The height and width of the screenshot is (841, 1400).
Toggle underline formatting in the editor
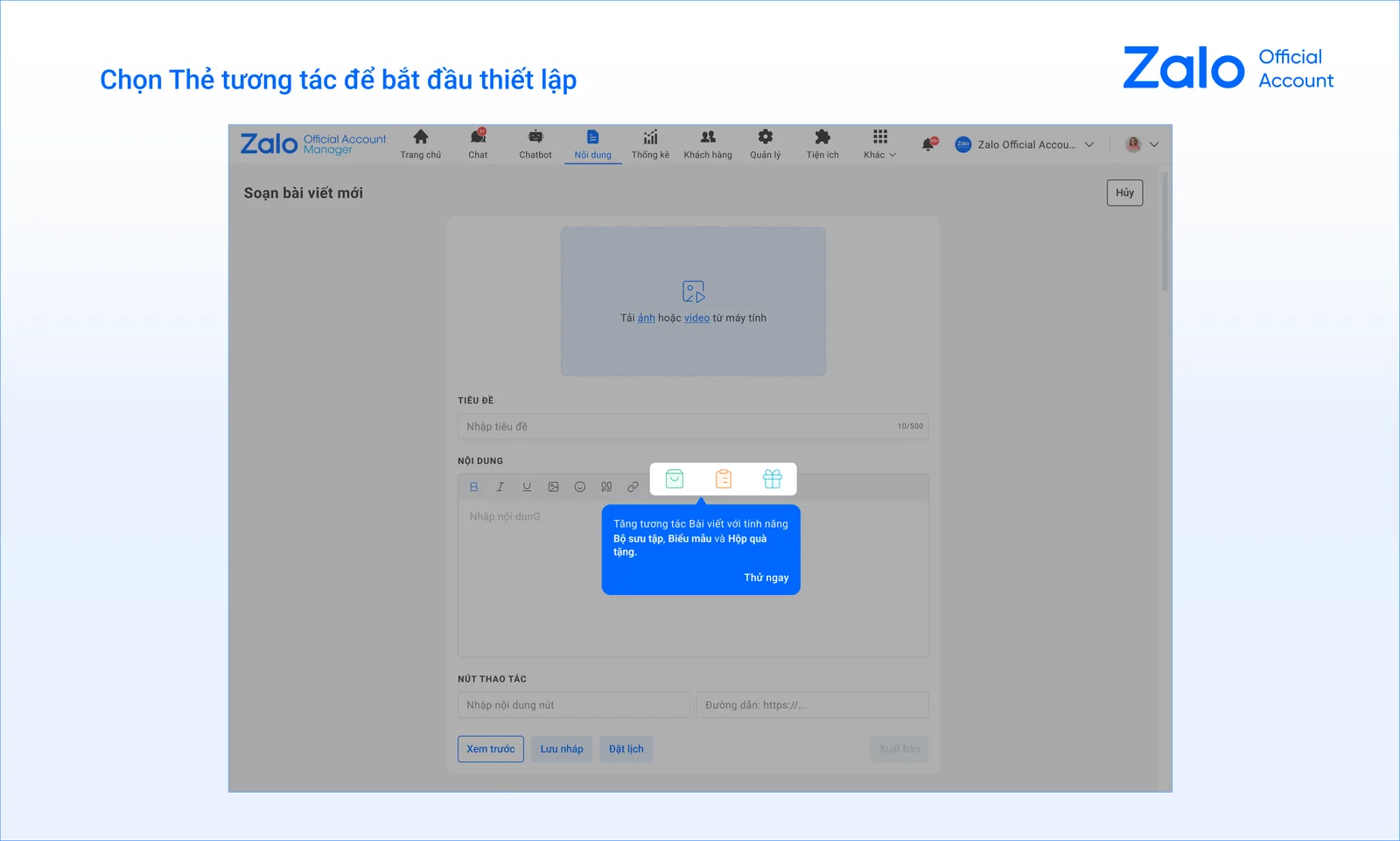click(527, 487)
